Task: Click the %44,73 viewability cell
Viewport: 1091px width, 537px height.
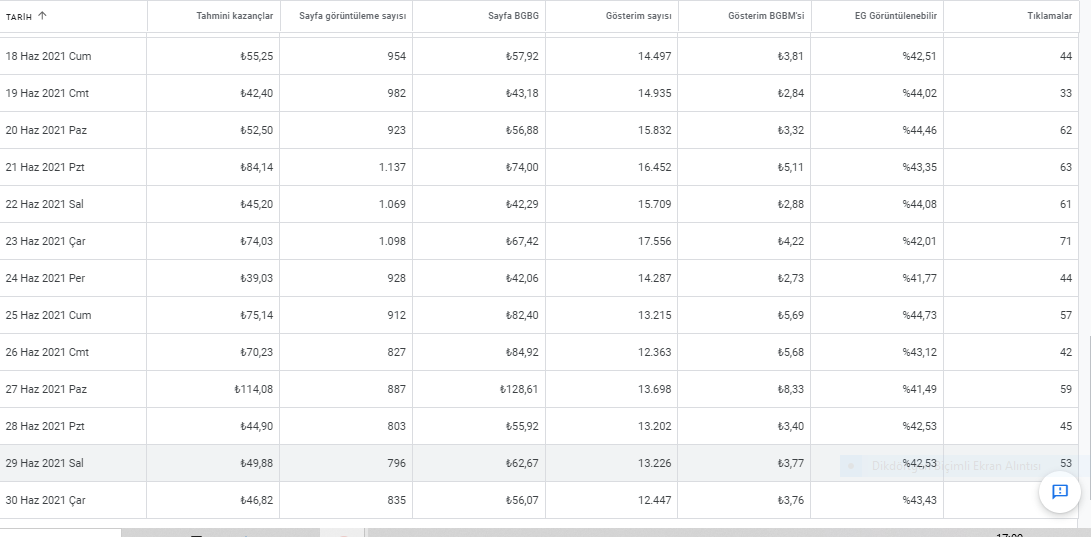Action: pos(920,315)
